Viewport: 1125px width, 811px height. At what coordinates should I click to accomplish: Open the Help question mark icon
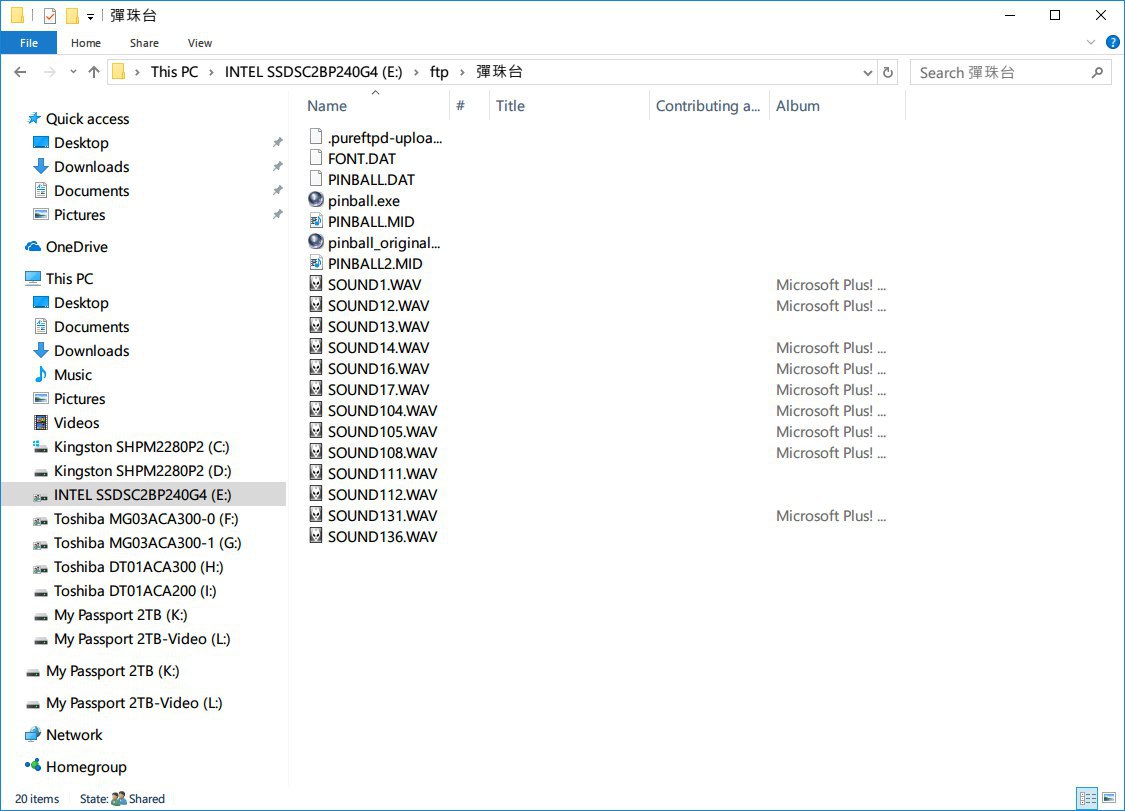coord(1113,42)
